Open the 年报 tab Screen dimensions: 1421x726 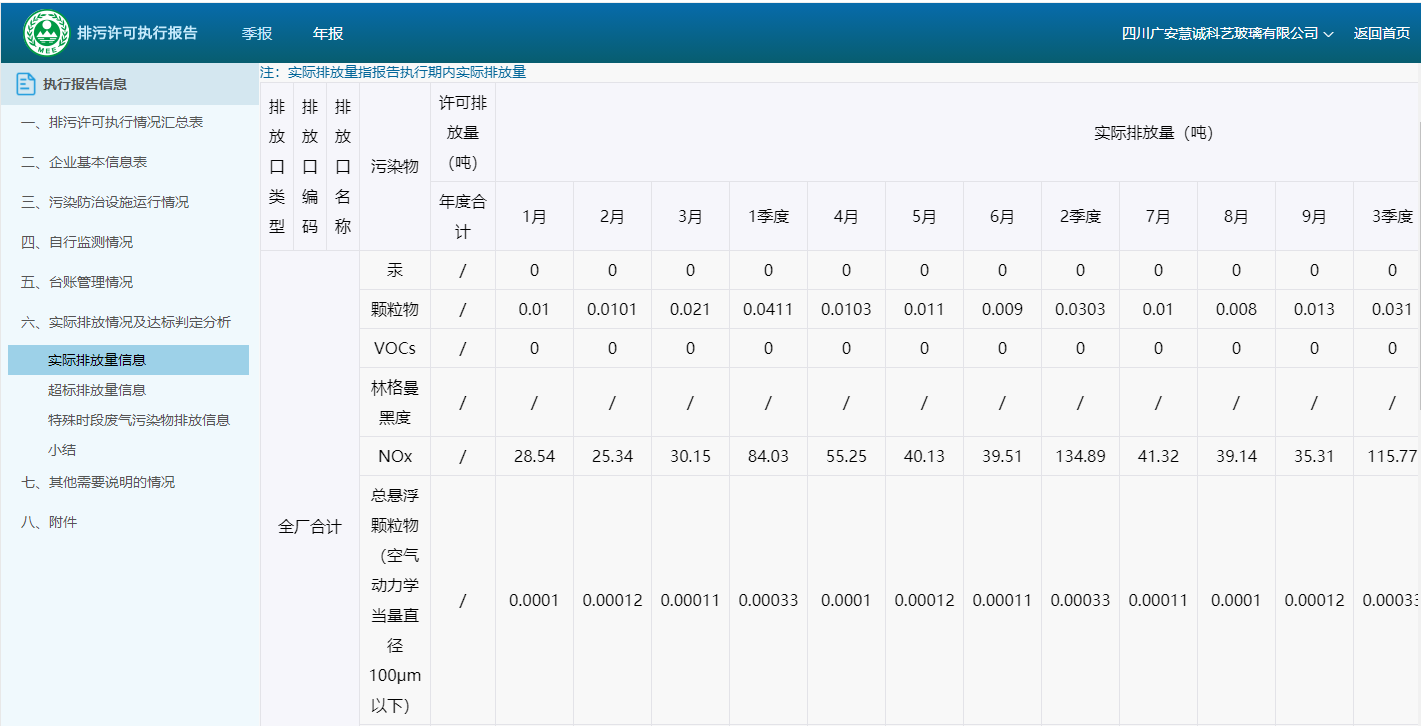[328, 33]
